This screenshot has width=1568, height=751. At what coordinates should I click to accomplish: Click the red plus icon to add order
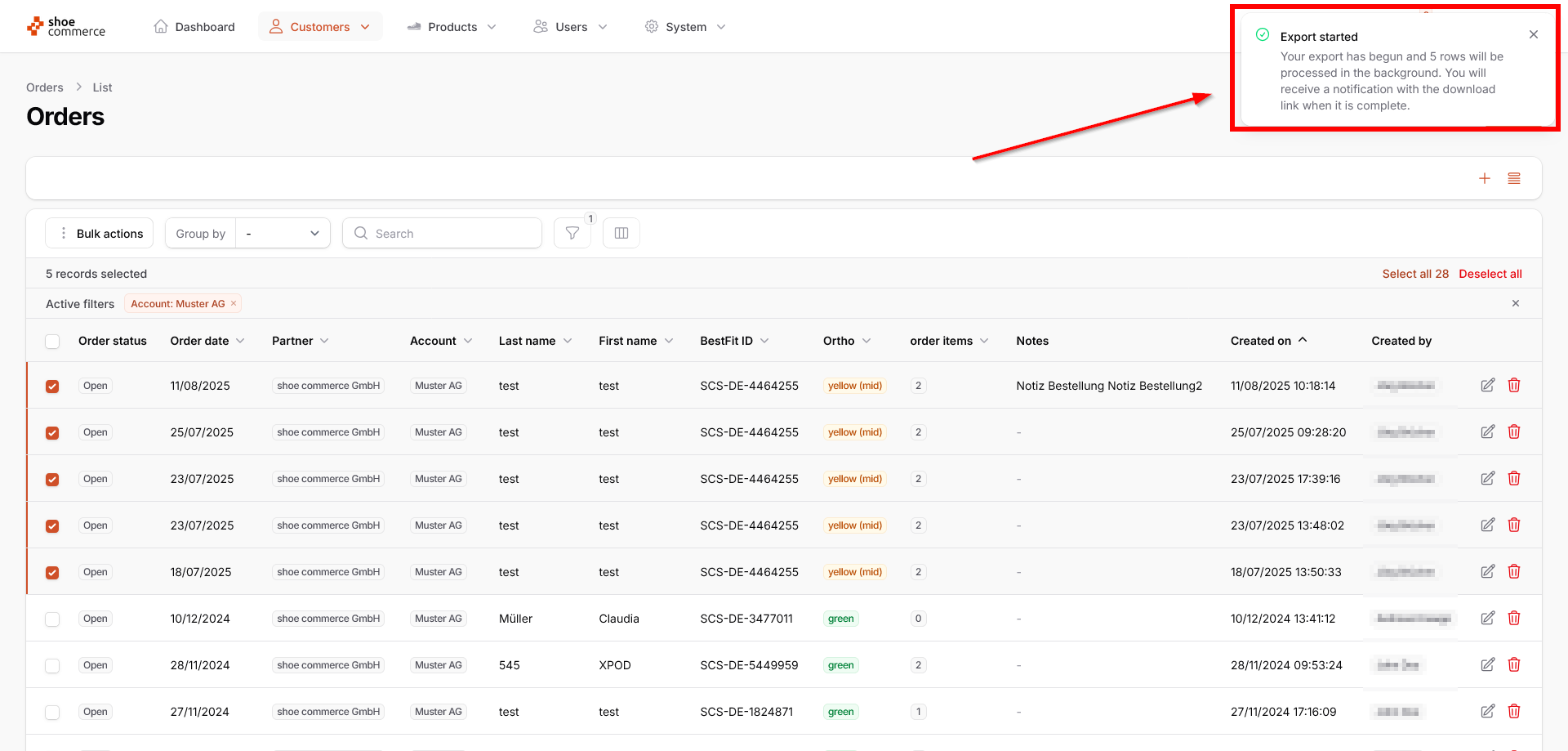1484,178
